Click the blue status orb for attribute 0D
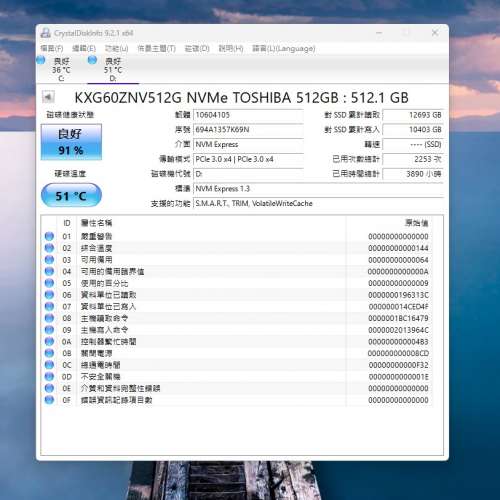Viewport: 500px width, 500px height. 49,376
